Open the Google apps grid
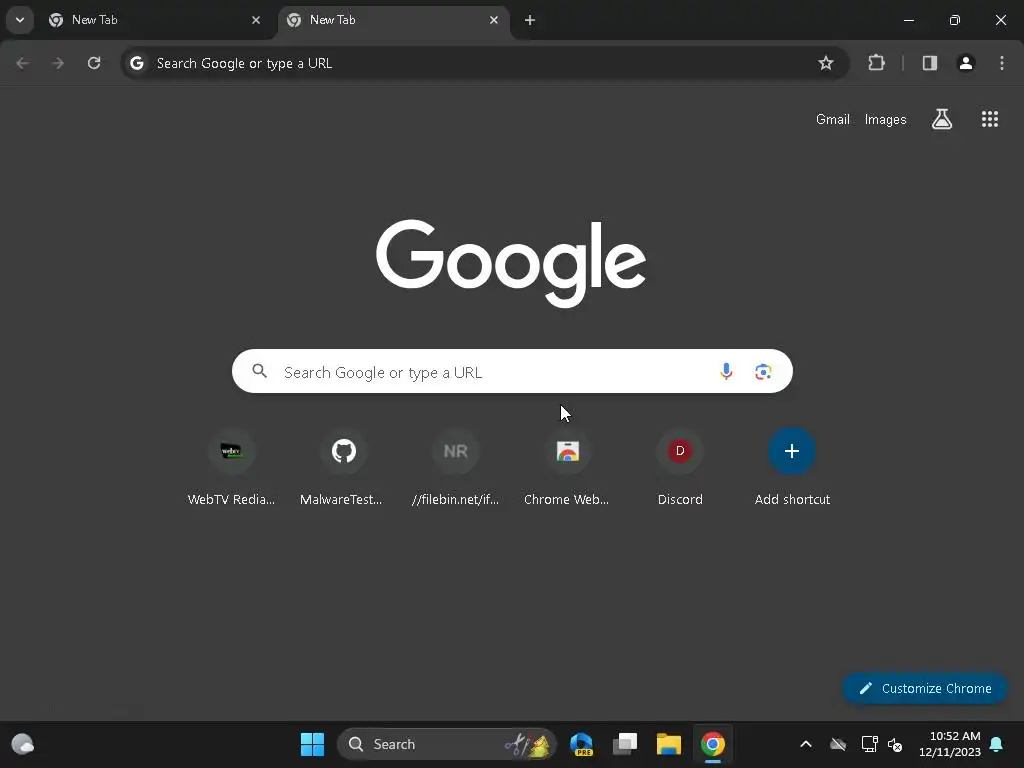 pyautogui.click(x=989, y=119)
